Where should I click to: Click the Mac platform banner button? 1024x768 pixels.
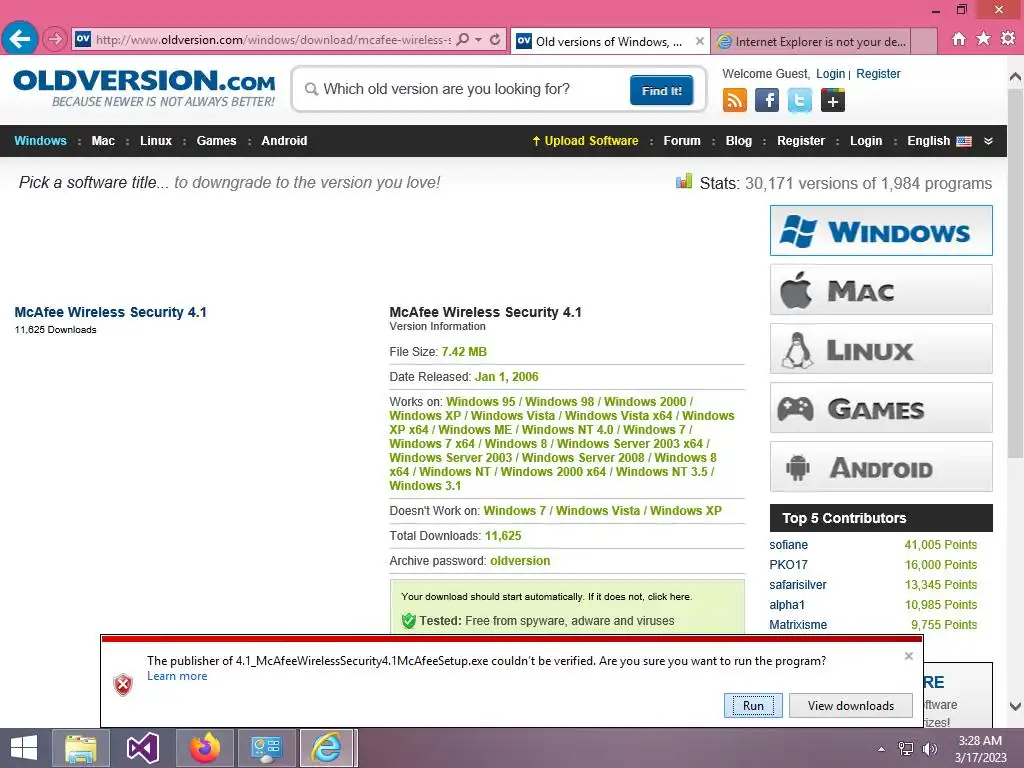(x=881, y=290)
